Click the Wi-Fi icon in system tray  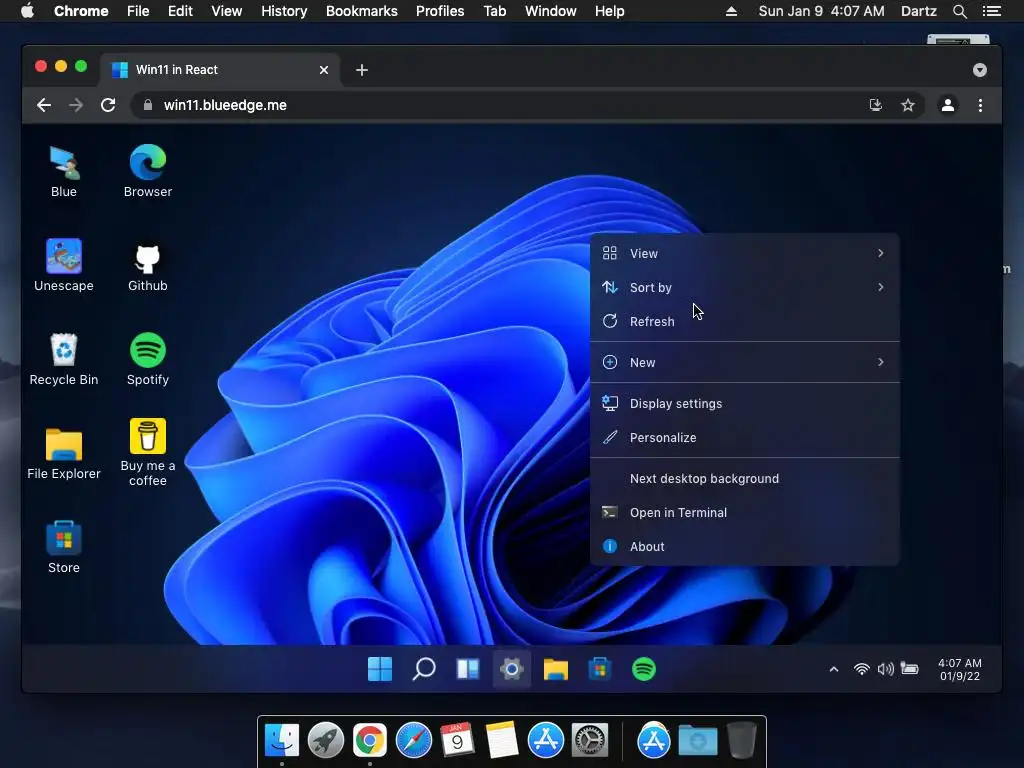point(861,669)
